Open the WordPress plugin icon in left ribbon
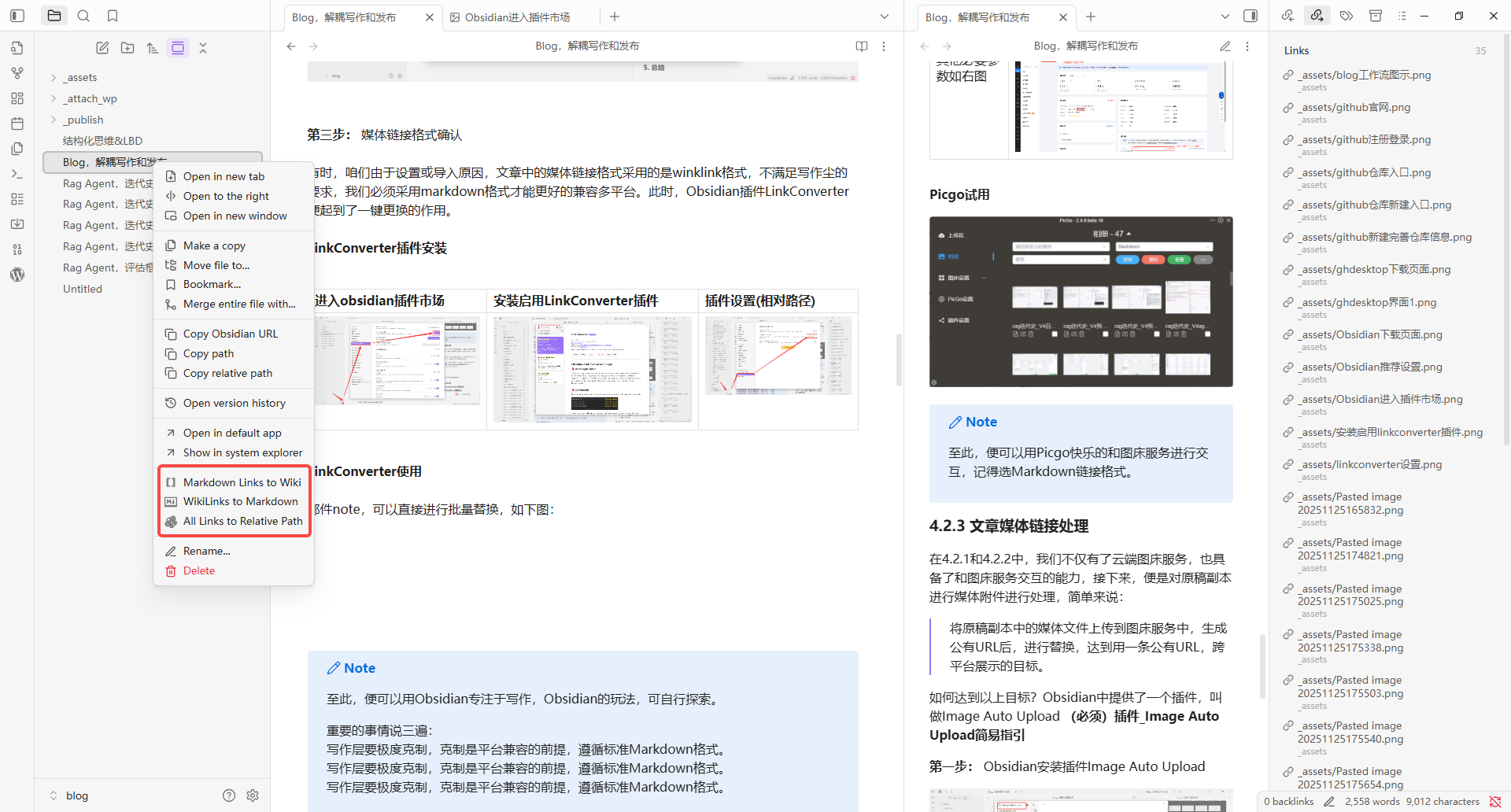Screen dimensions: 1511x812 pyautogui.click(x=17, y=275)
